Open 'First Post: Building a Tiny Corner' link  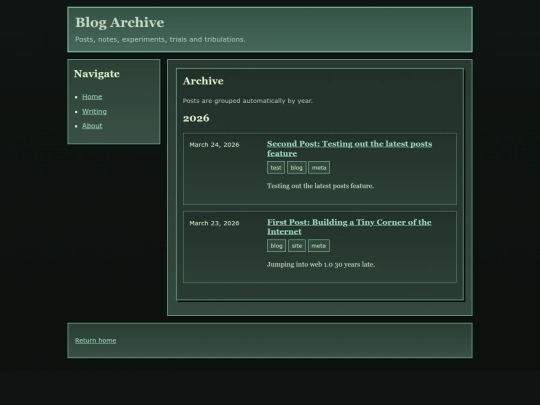(x=349, y=227)
